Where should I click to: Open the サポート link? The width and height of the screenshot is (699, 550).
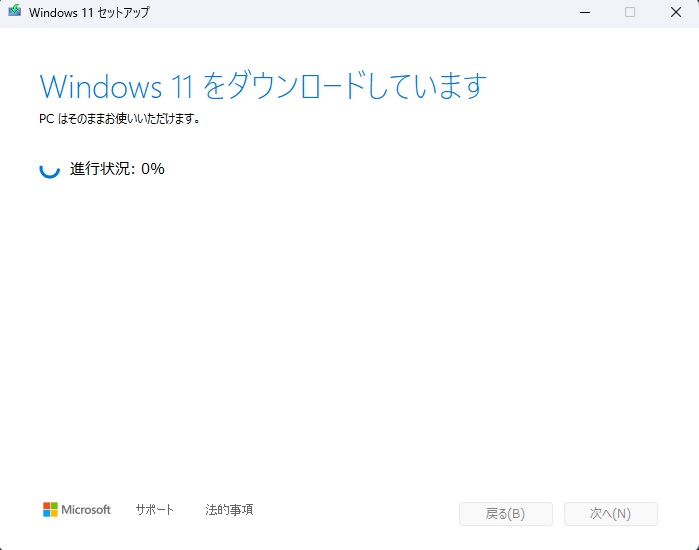tap(155, 509)
